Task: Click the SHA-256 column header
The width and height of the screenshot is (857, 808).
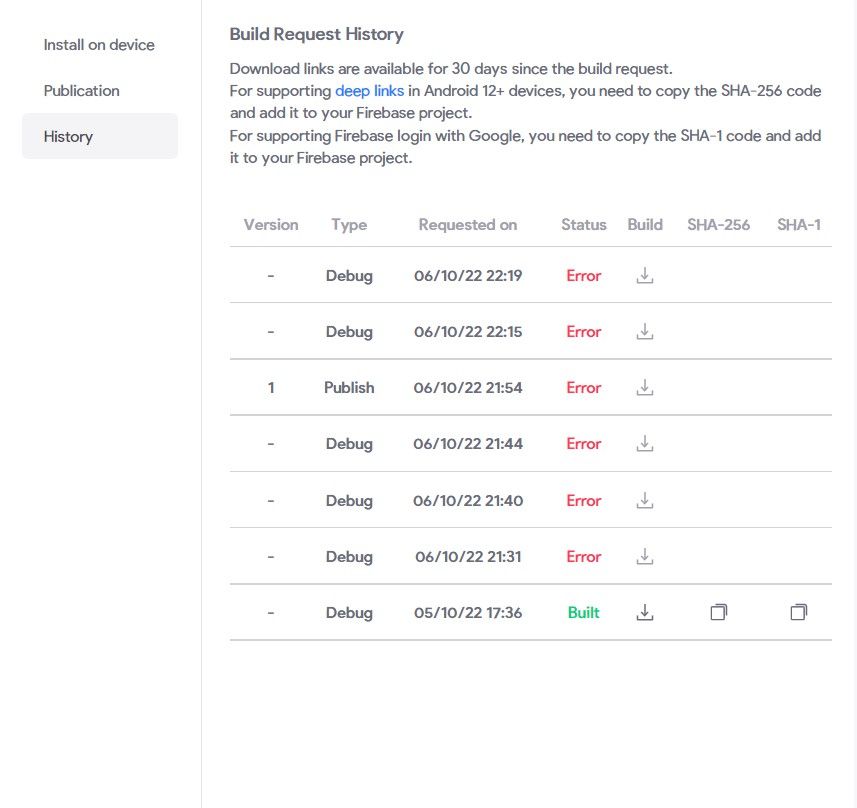Action: pos(719,225)
